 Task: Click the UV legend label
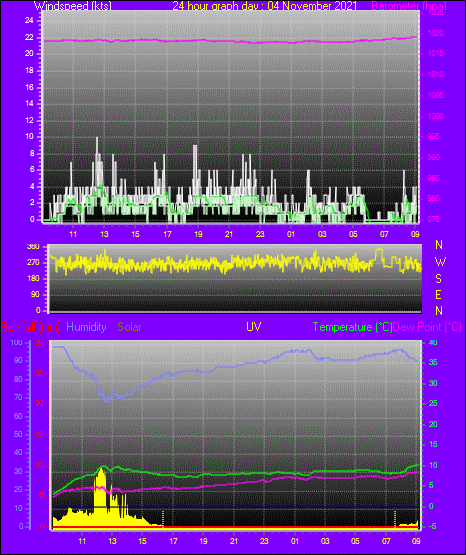(254, 327)
